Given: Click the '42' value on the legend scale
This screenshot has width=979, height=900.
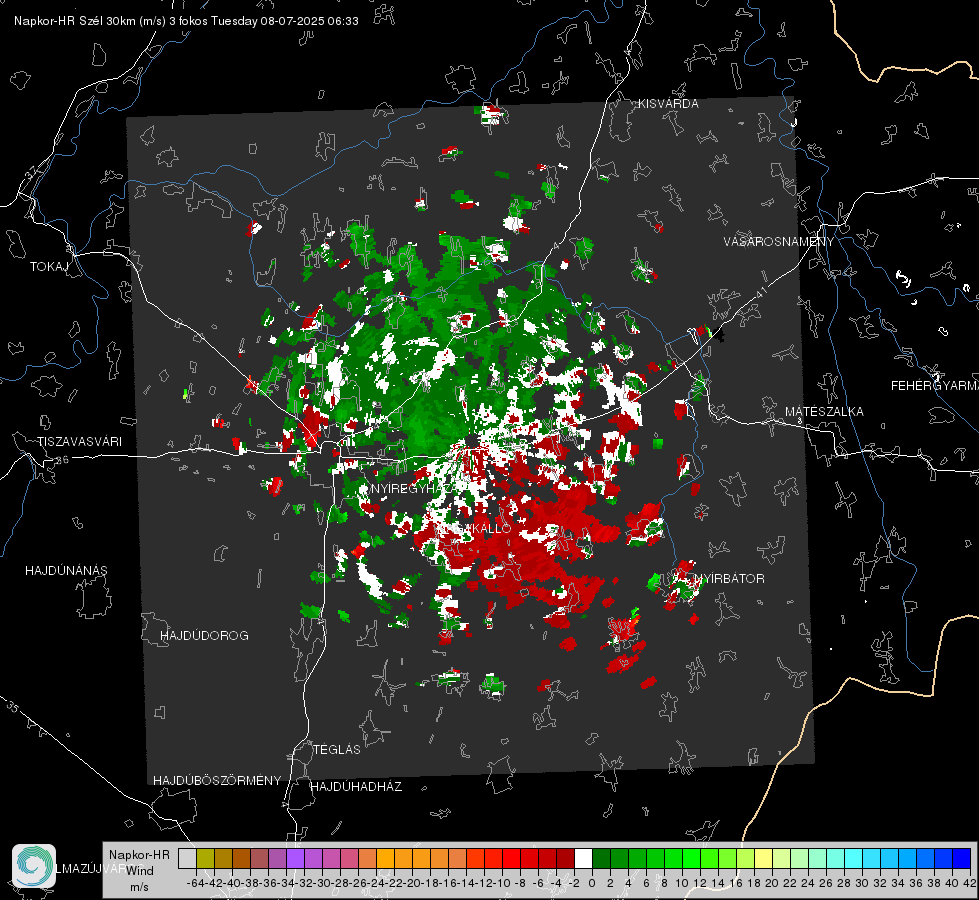Looking at the screenshot, I should [970, 883].
